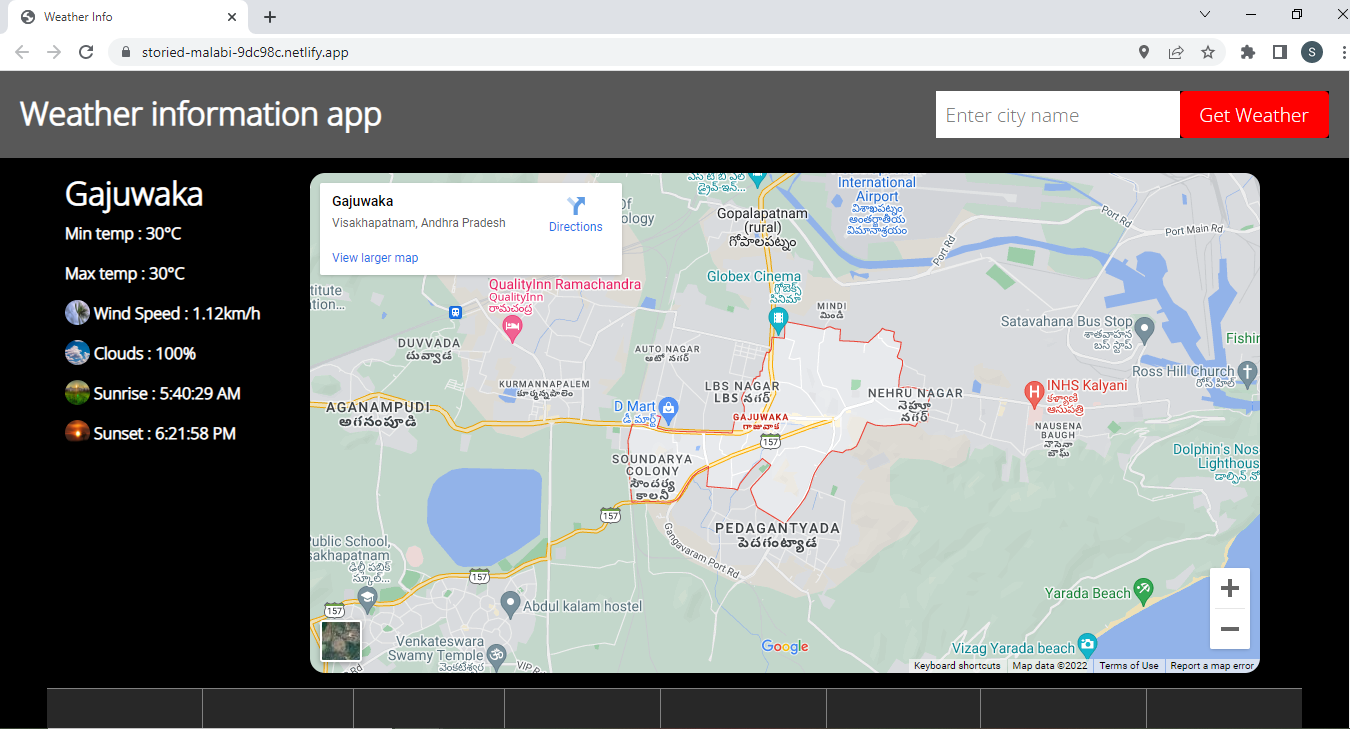Screen dimensions: 1350x729
Task: Click the Gajuwaka city heading
Action: pyautogui.click(x=134, y=194)
